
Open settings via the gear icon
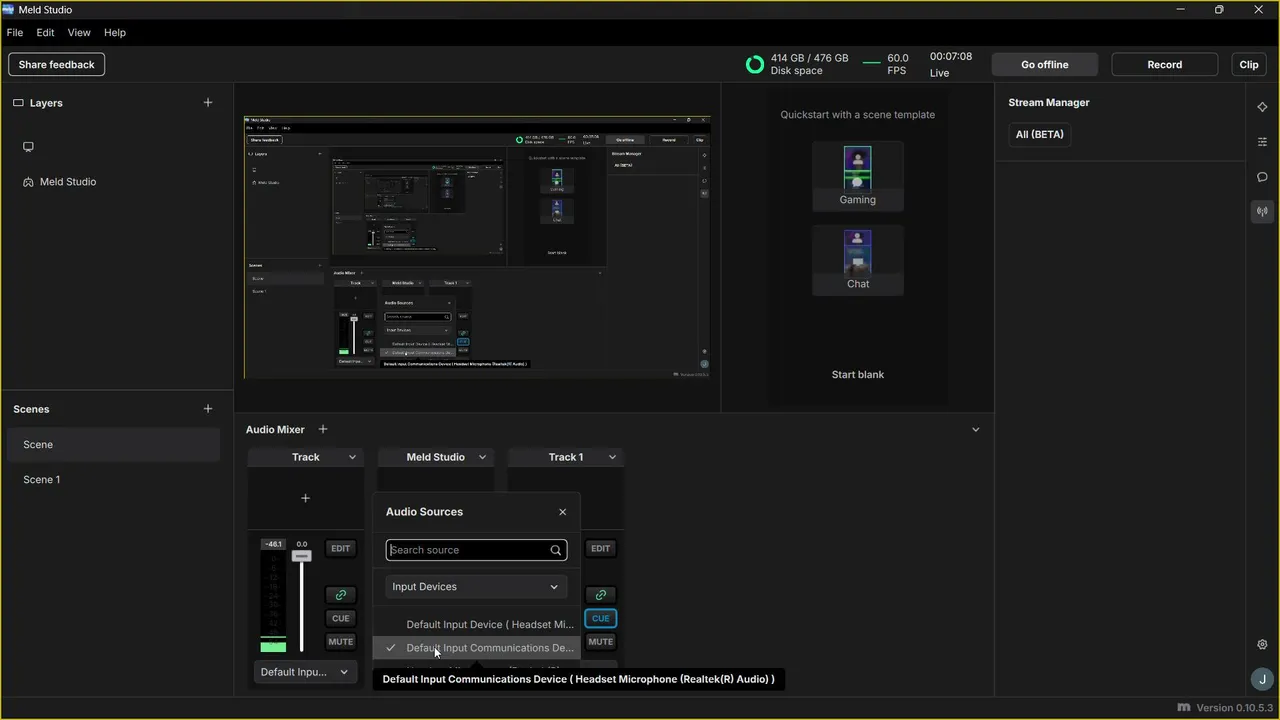click(1262, 645)
